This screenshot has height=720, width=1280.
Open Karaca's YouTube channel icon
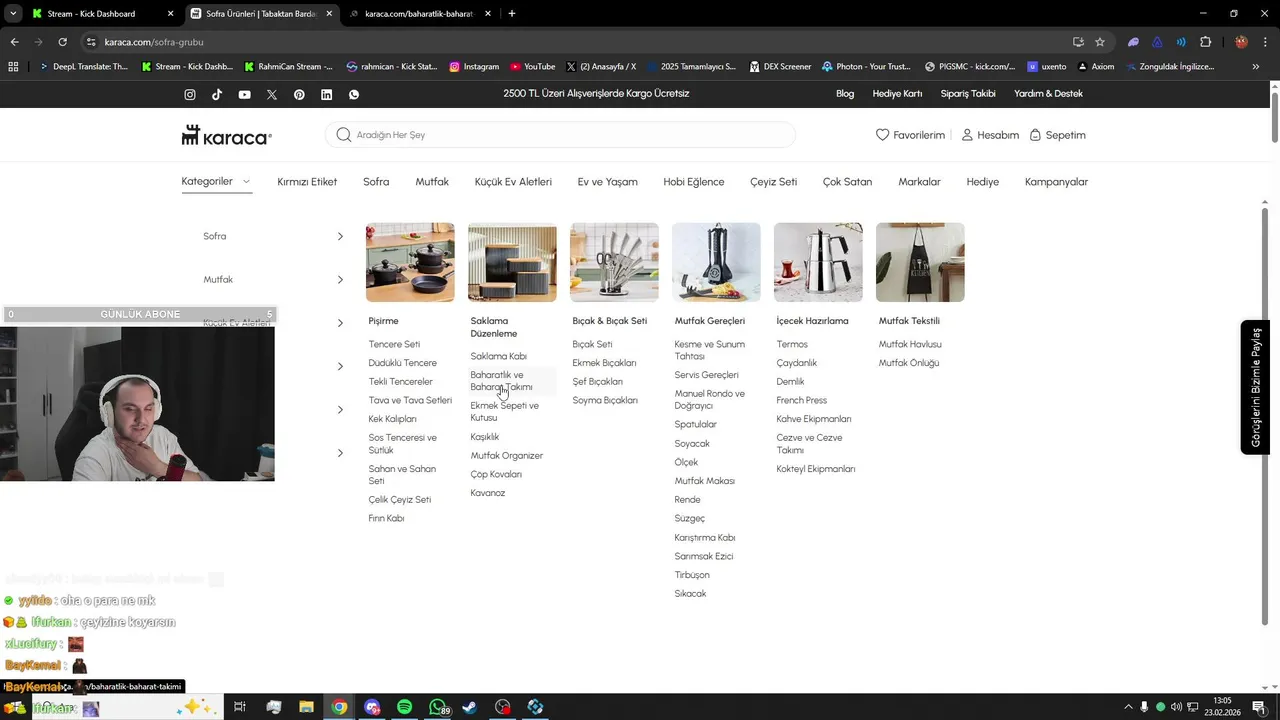tap(244, 94)
